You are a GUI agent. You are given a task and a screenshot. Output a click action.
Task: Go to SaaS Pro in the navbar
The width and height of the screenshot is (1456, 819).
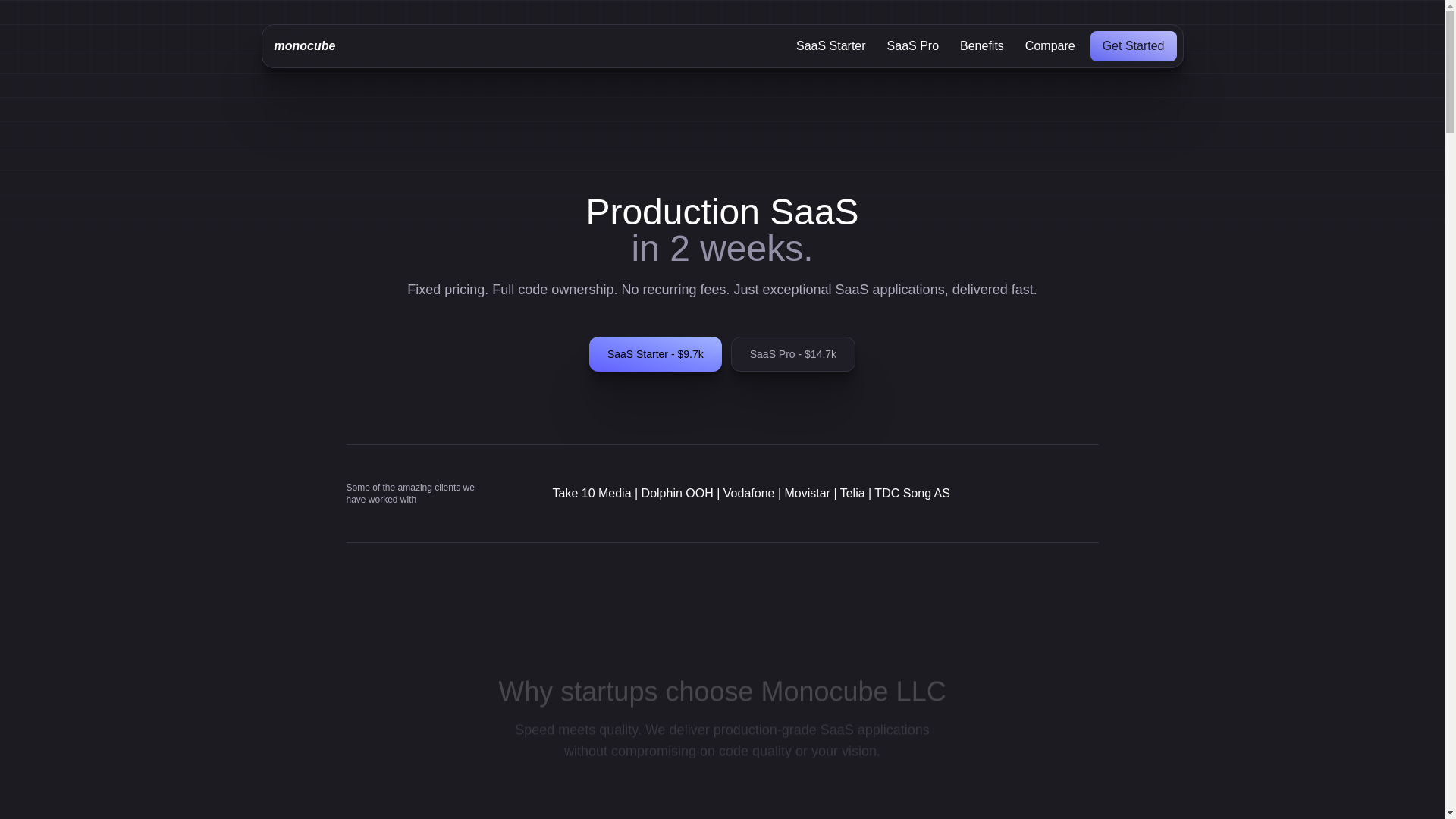[912, 46]
